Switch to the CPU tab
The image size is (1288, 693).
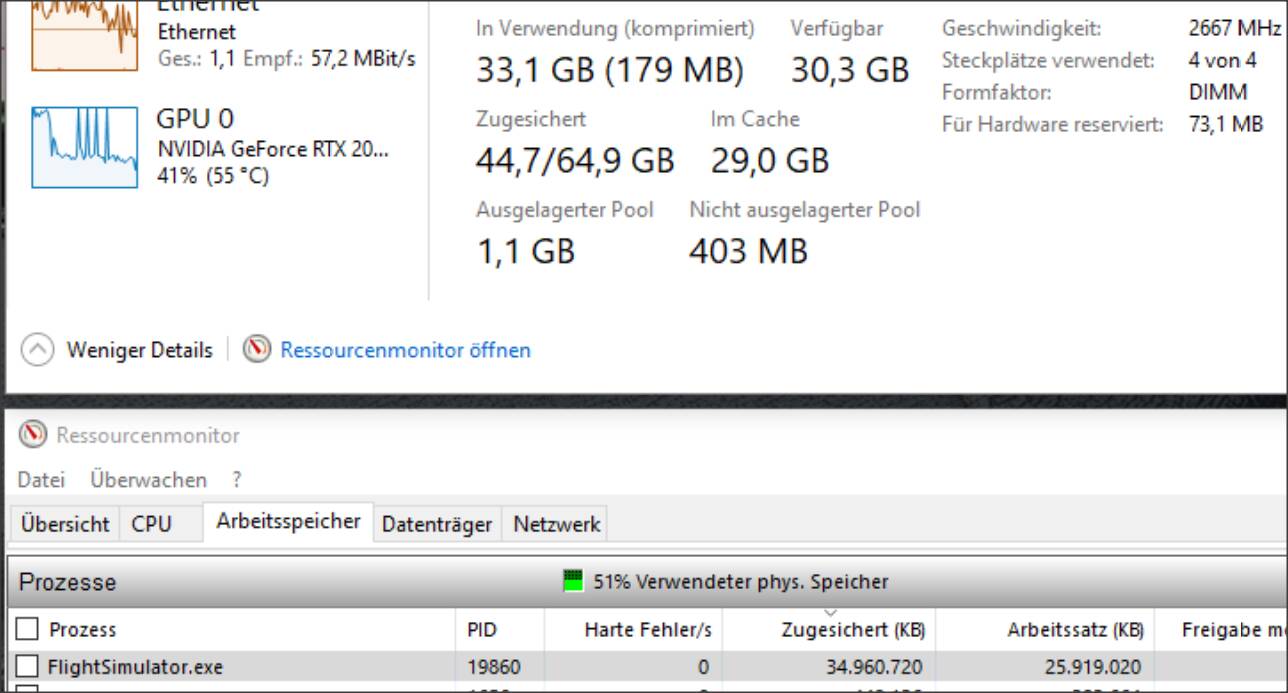pyautogui.click(x=151, y=524)
